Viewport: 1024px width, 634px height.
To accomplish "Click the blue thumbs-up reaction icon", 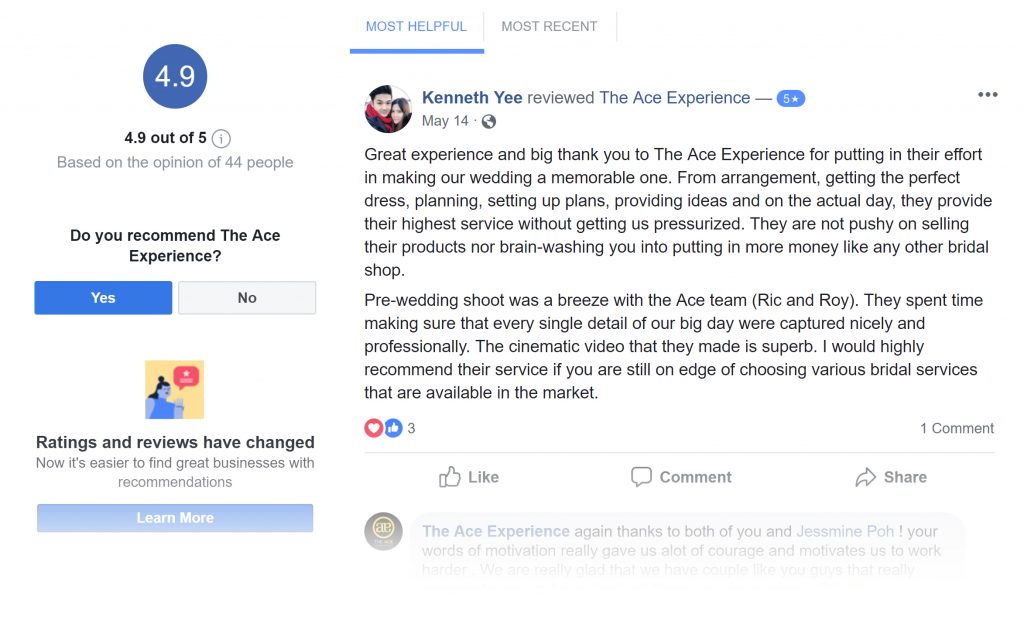I will [393, 428].
